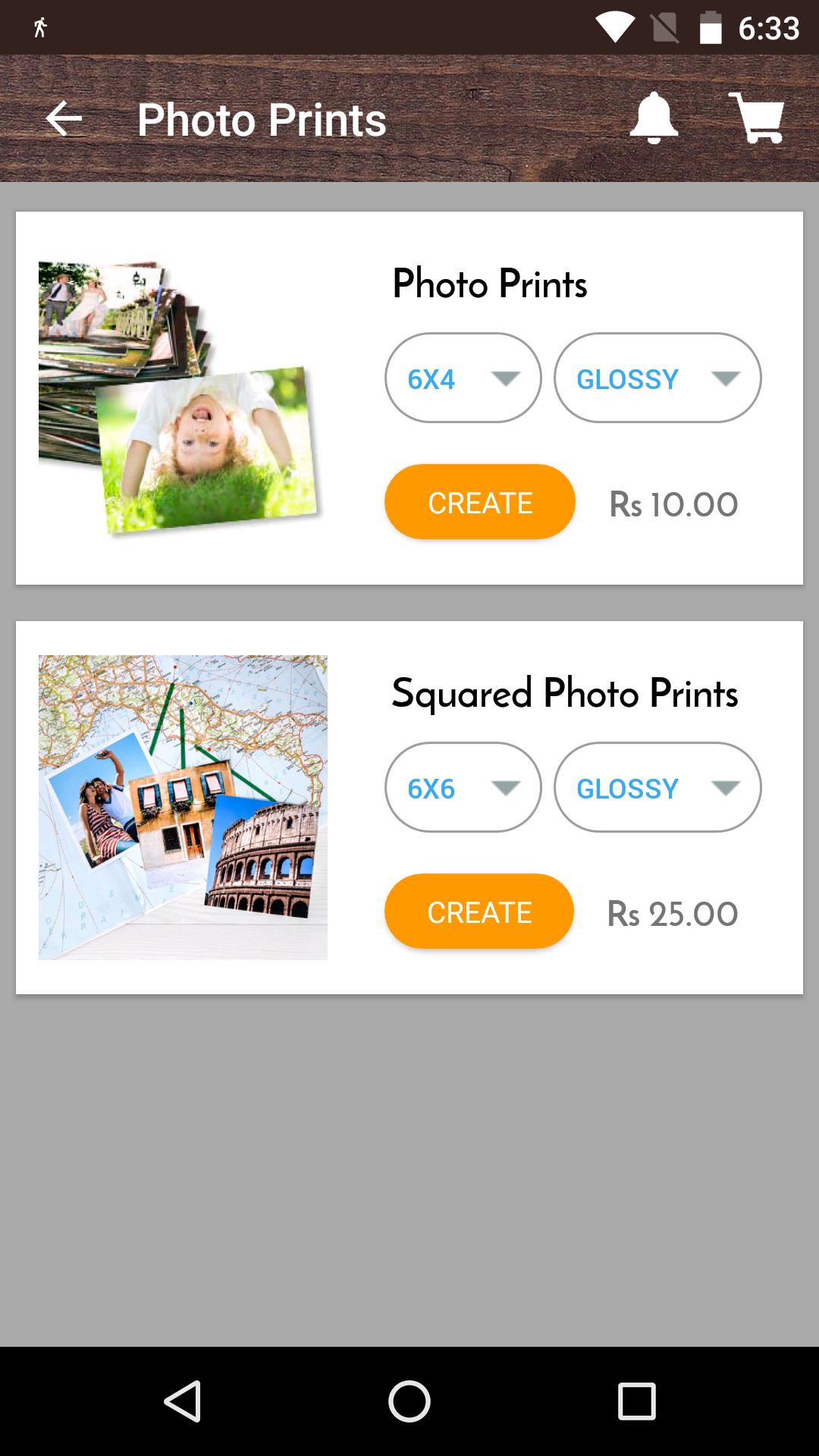Open Photo Prints GLOSSY finish dropdown
Image resolution: width=819 pixels, height=1456 pixels.
[x=657, y=378]
